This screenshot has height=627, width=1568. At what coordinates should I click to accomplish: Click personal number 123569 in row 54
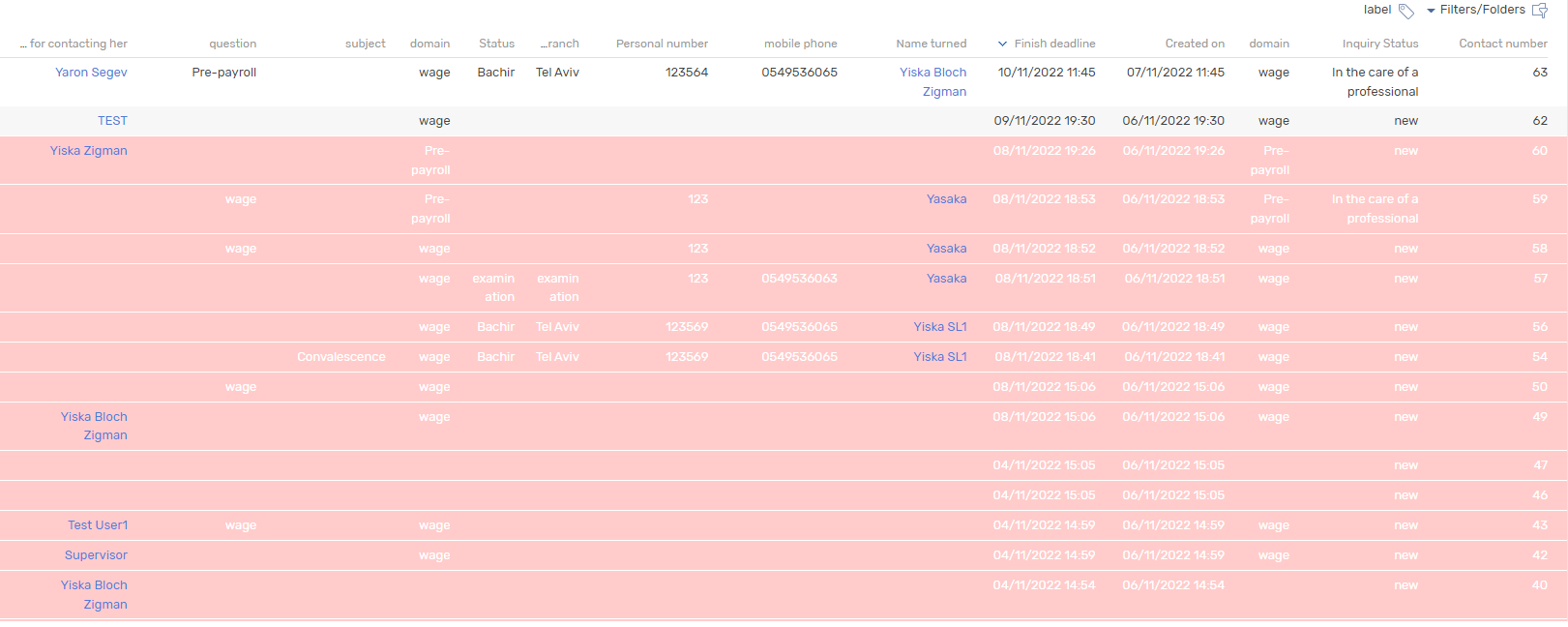687,357
